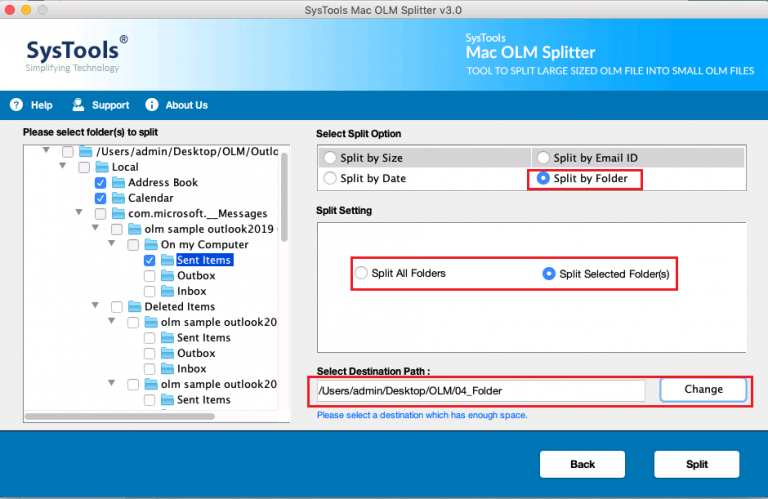Click the Back button
Viewport: 768px width, 499px height.
pos(582,464)
